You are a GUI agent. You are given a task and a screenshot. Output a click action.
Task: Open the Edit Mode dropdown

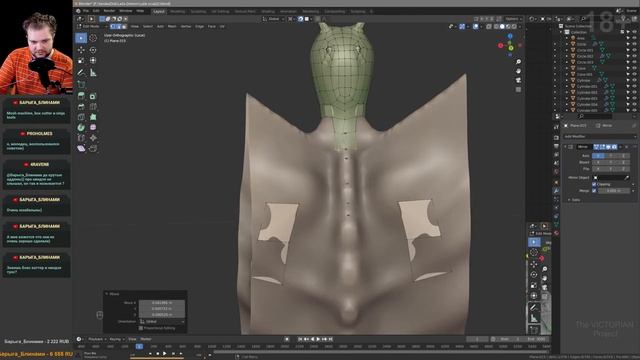point(92,27)
